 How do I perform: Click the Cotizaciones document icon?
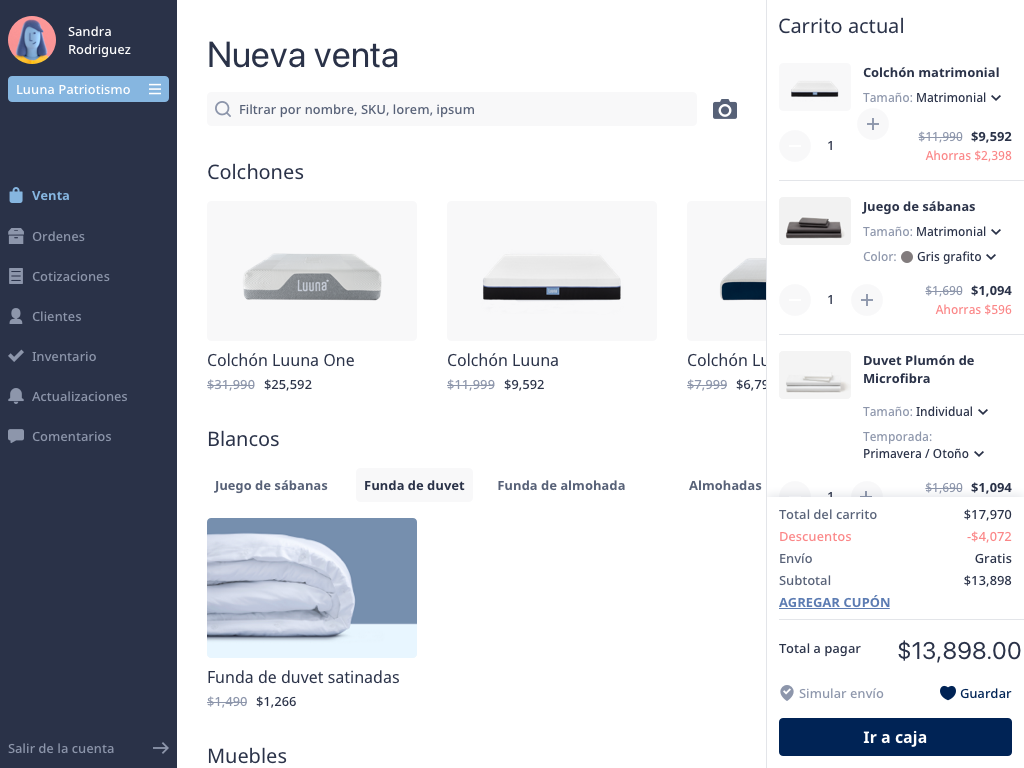[x=16, y=276]
